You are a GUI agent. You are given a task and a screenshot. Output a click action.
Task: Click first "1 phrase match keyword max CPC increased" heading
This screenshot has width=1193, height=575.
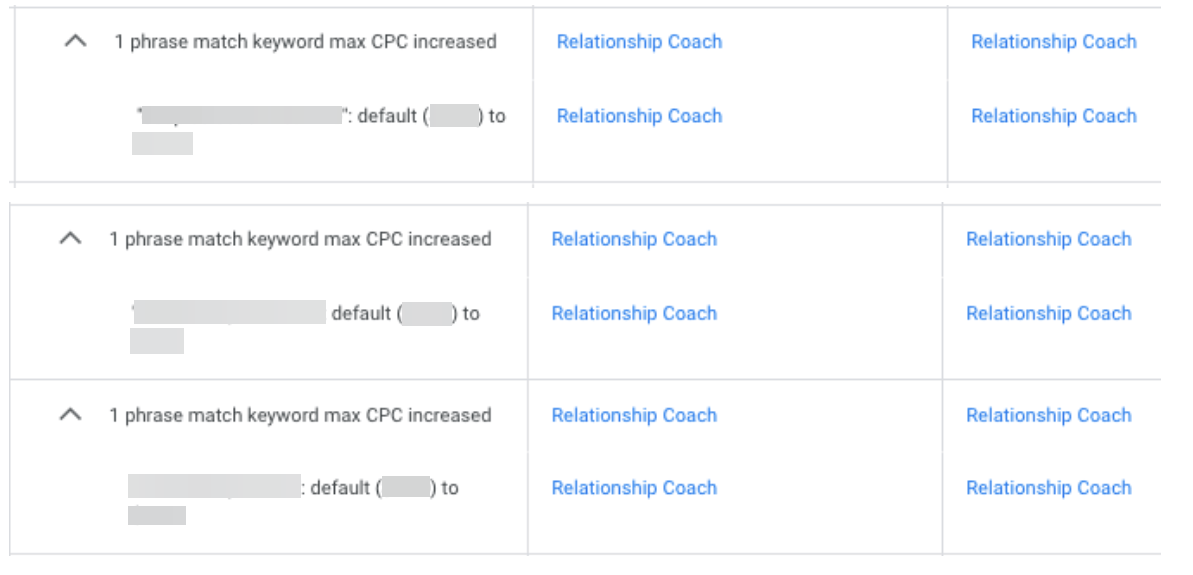coord(305,42)
